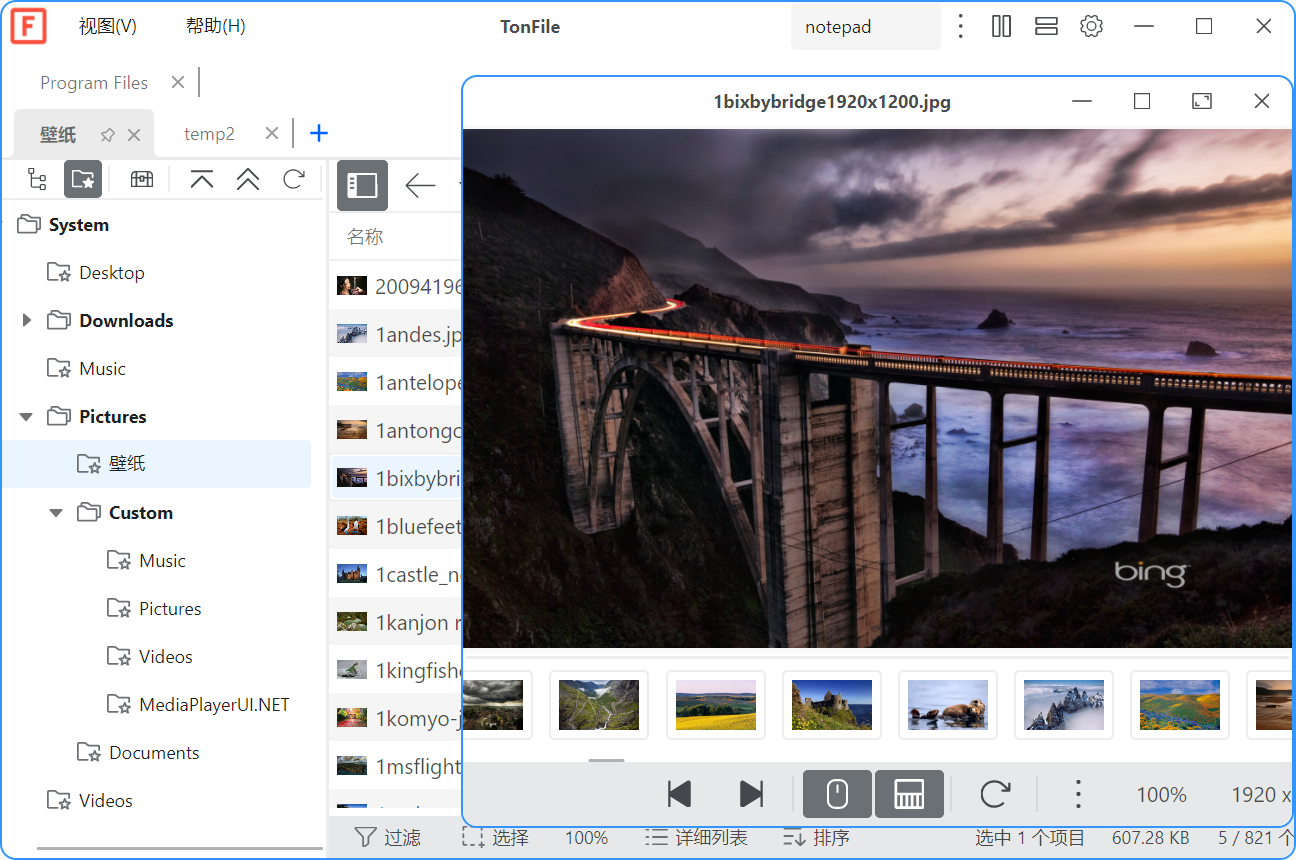The height and width of the screenshot is (860, 1296).
Task: Open the 视图(V) menu
Action: 107,26
